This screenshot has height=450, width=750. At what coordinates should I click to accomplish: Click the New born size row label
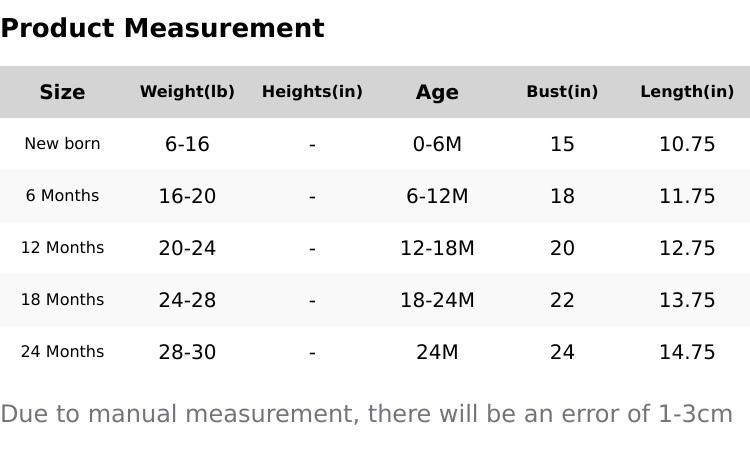[x=62, y=144]
